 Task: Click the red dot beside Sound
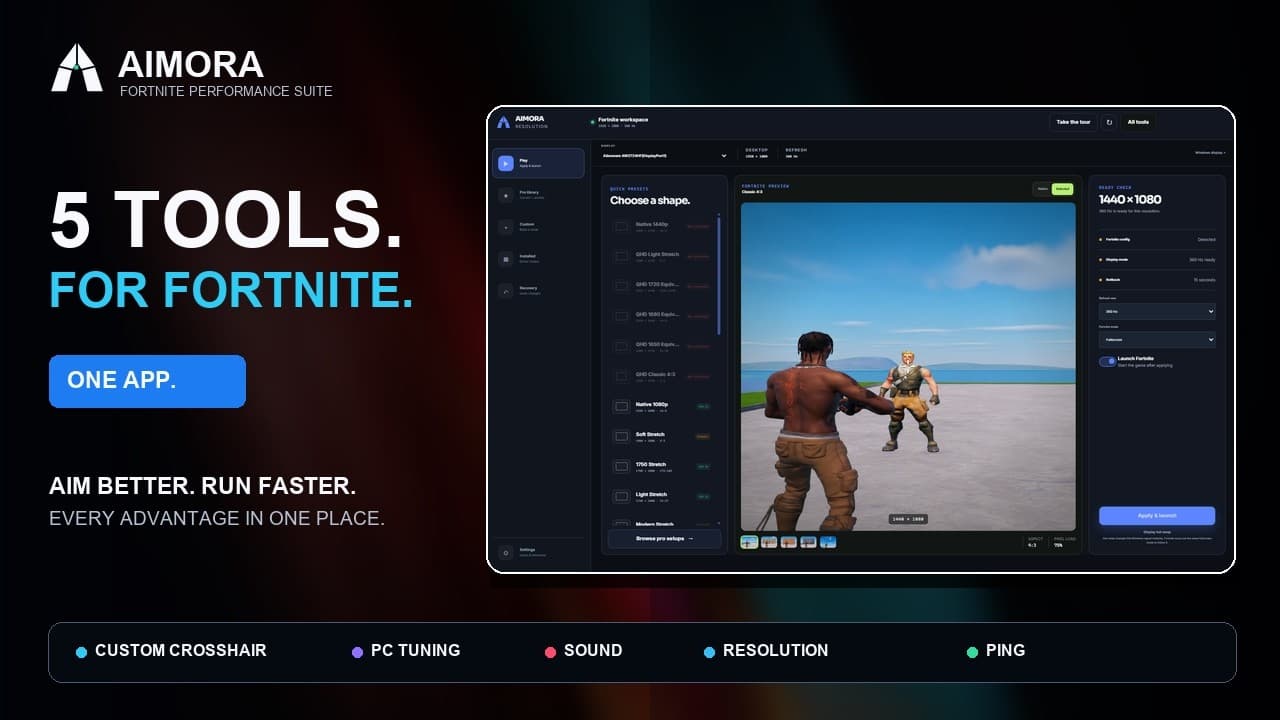click(550, 652)
